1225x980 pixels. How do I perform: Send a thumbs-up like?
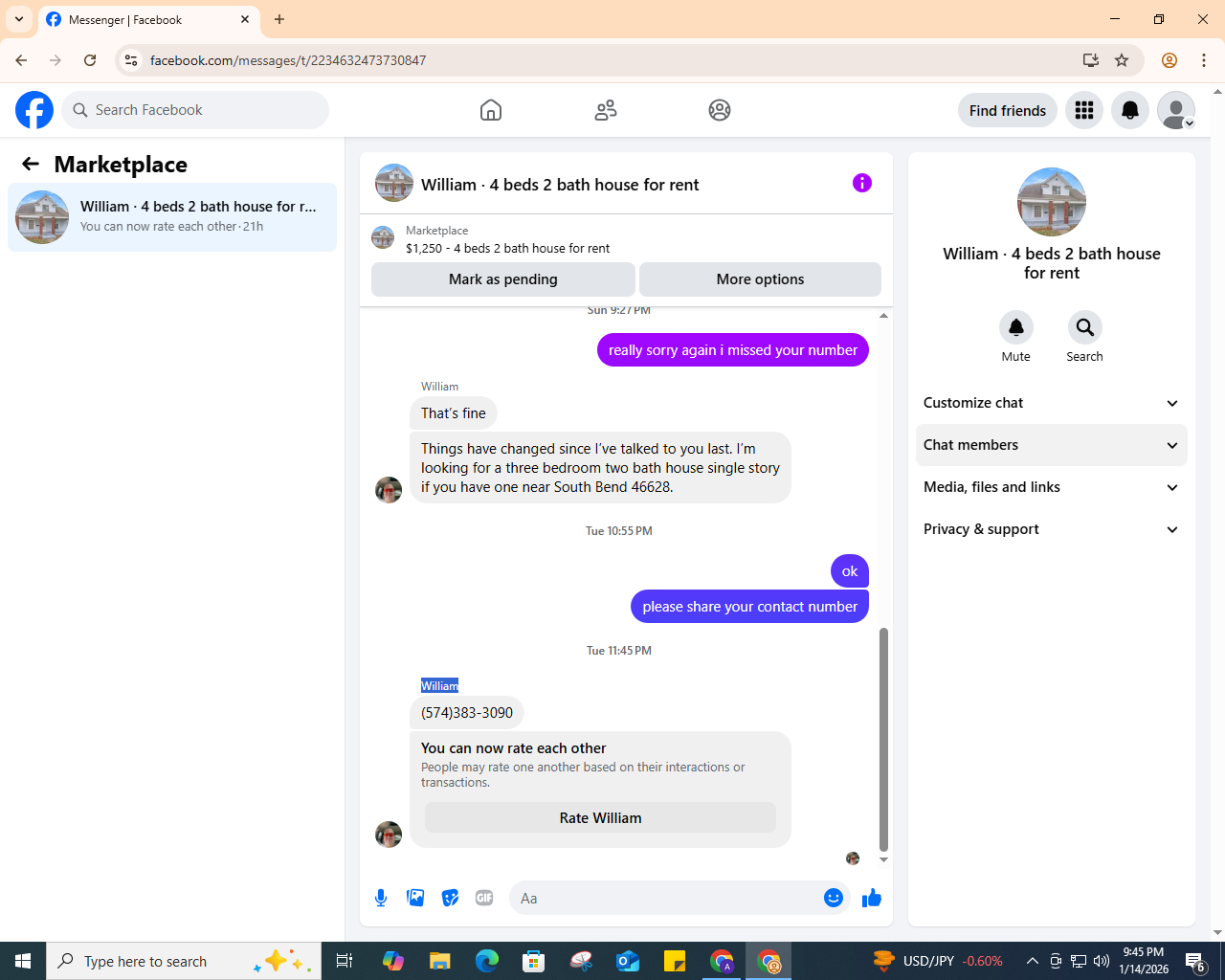(x=872, y=898)
